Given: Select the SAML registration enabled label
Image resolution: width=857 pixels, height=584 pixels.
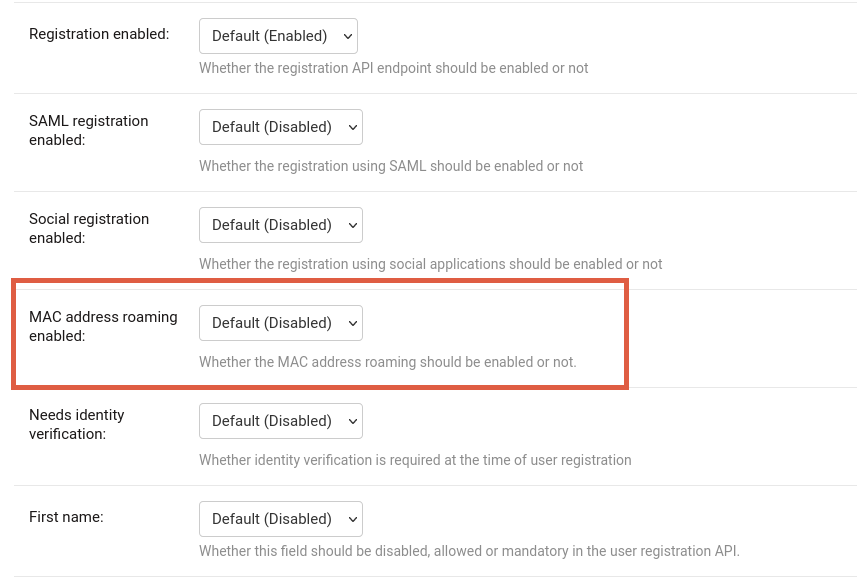Looking at the screenshot, I should pos(89,130).
